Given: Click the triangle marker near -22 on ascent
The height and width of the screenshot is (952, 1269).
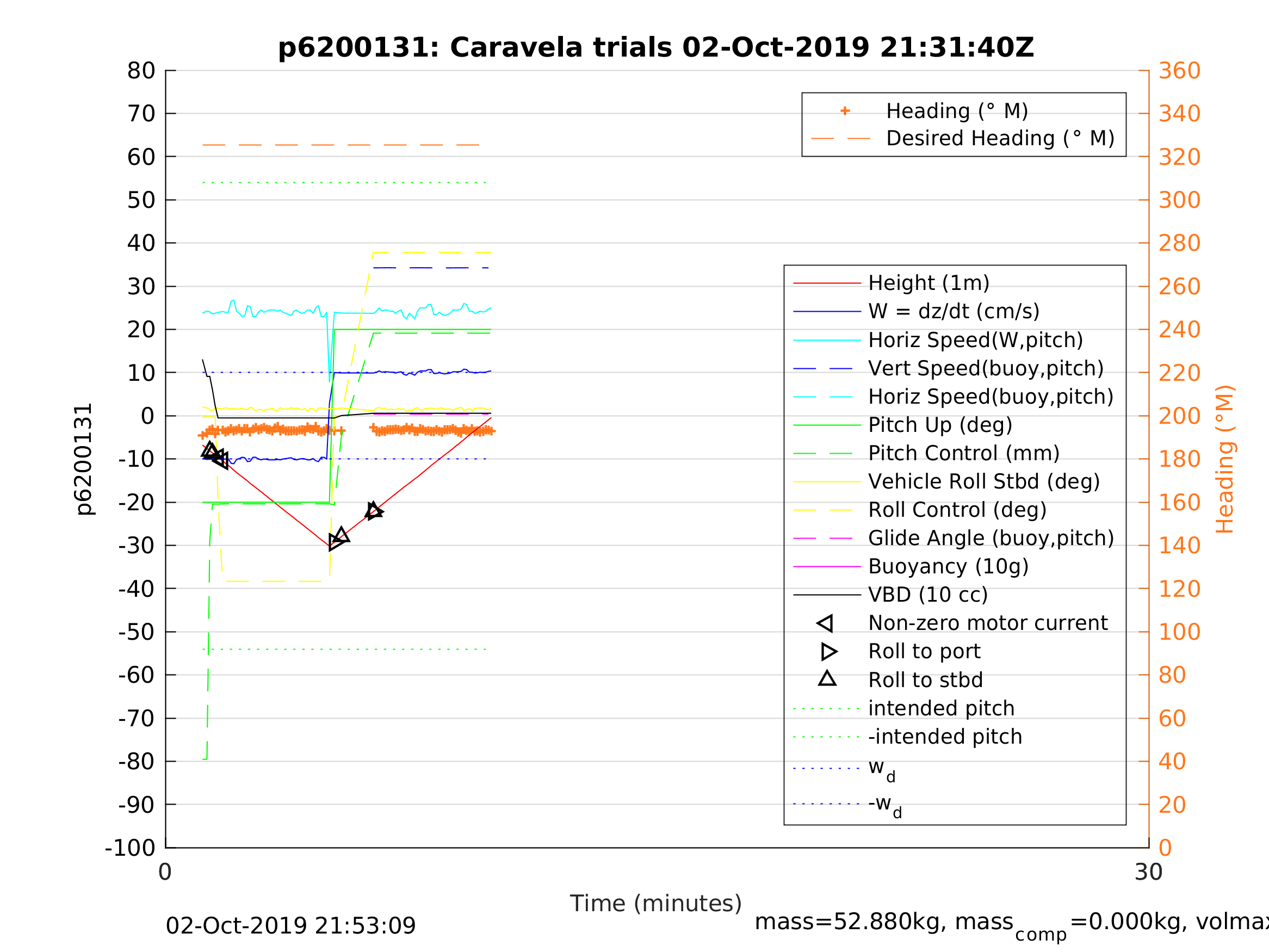Looking at the screenshot, I should 374,511.
